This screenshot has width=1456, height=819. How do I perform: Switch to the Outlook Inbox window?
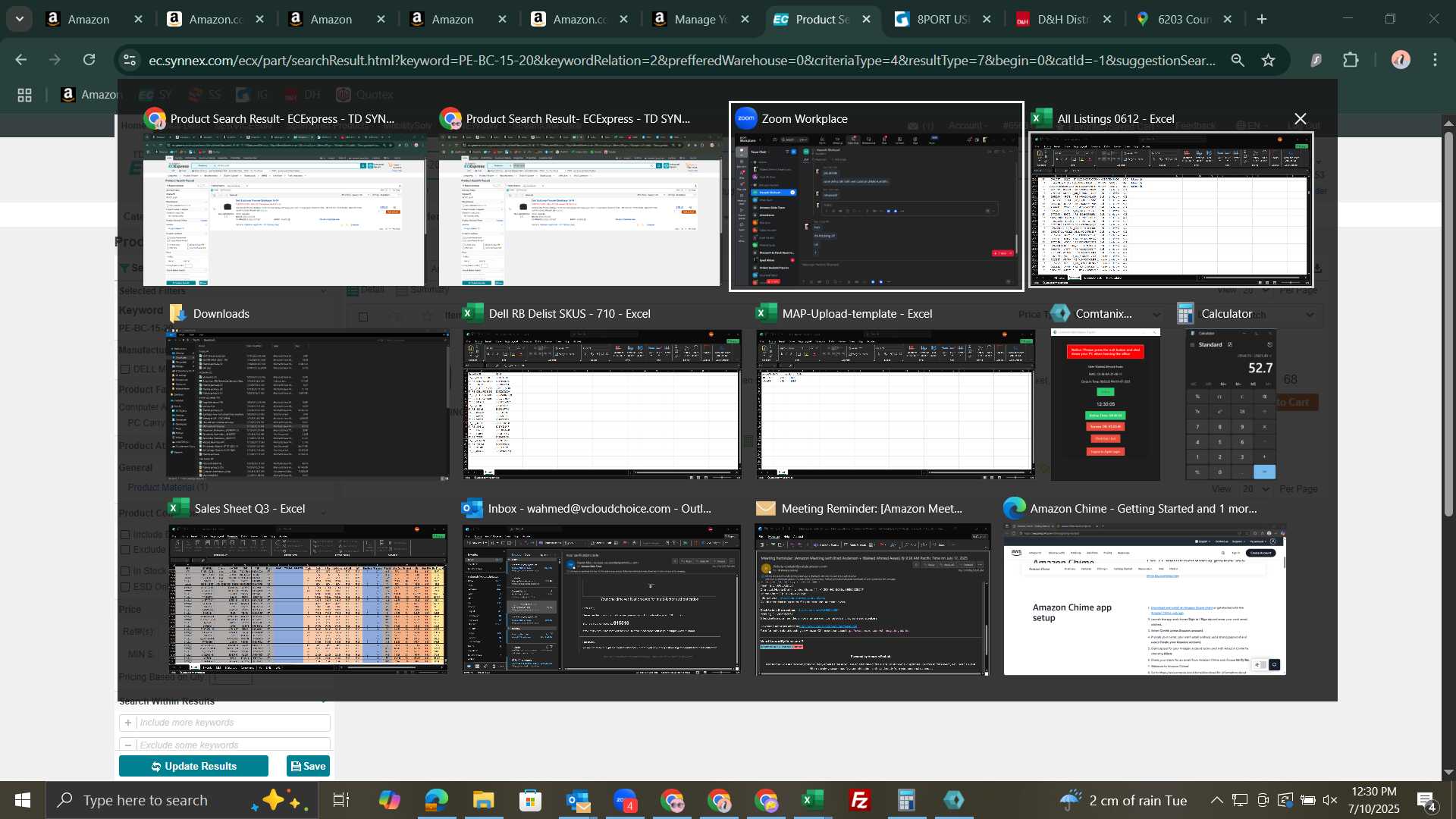[x=602, y=586]
